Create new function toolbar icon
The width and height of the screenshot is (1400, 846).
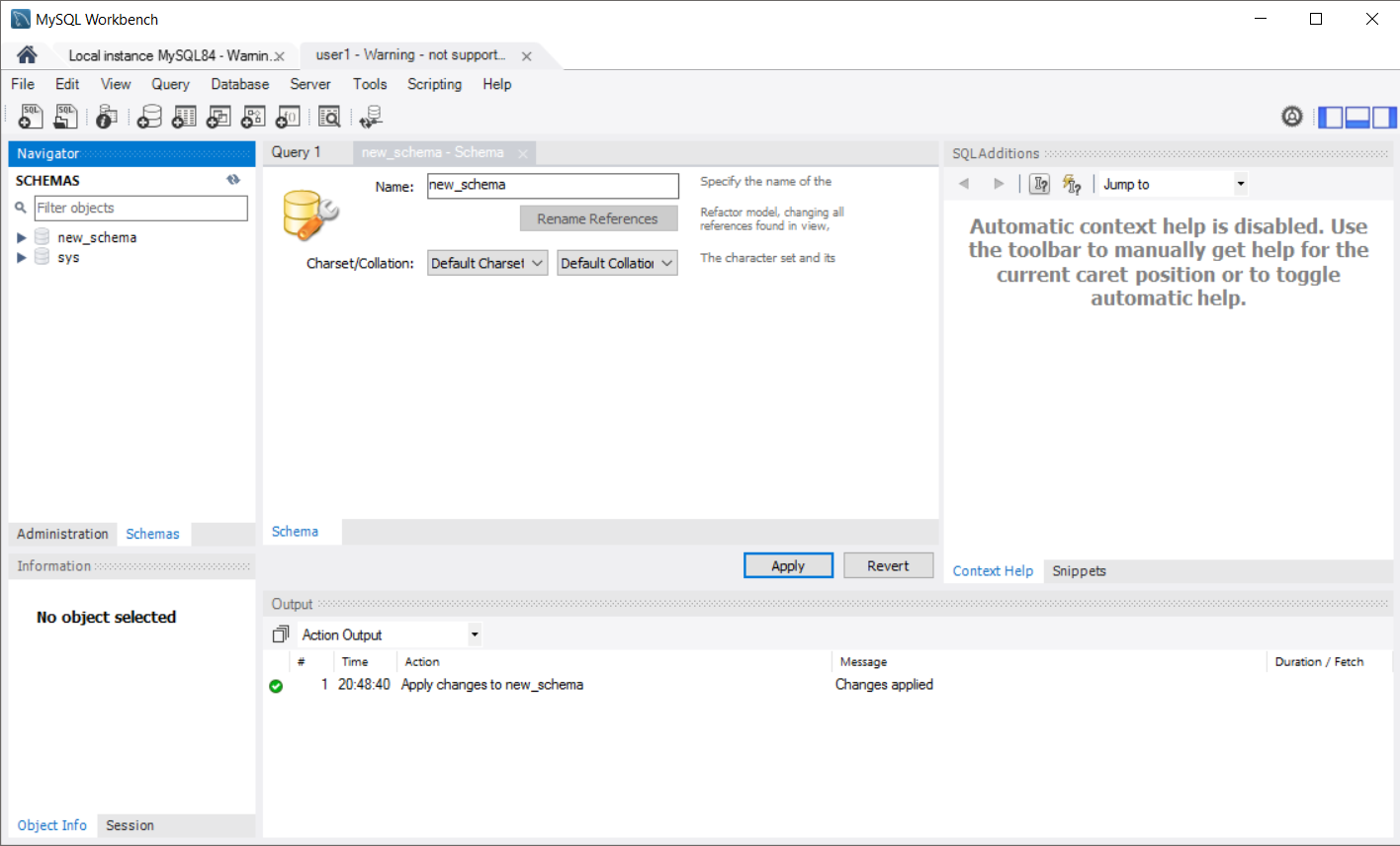(x=288, y=117)
